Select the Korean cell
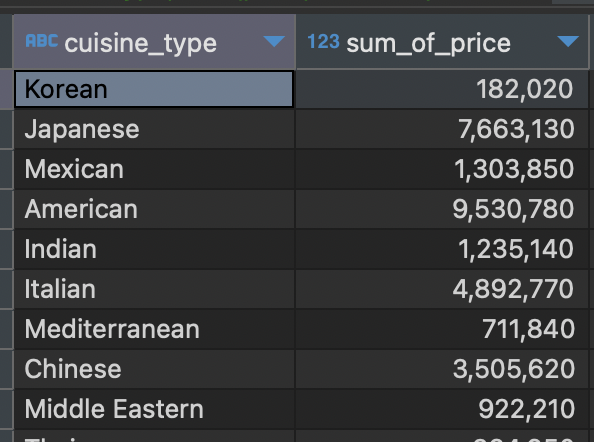The width and height of the screenshot is (594, 442). click(154, 89)
